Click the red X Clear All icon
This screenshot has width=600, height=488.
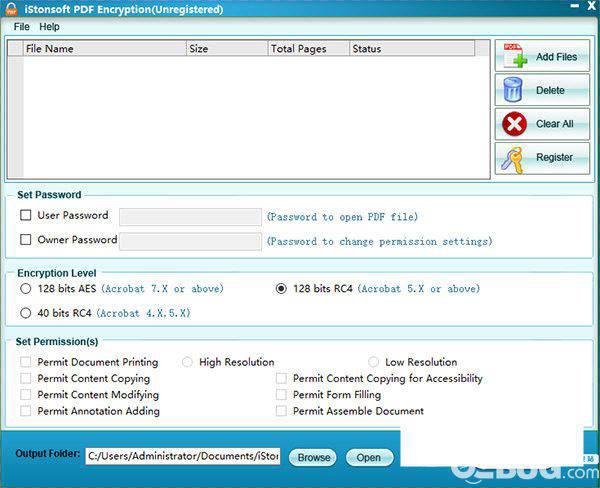point(514,124)
